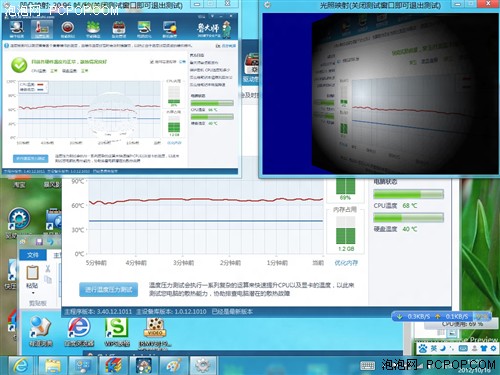Click the Baidu paw icon on IME bar
500x375 pixels.
(x=423, y=349)
